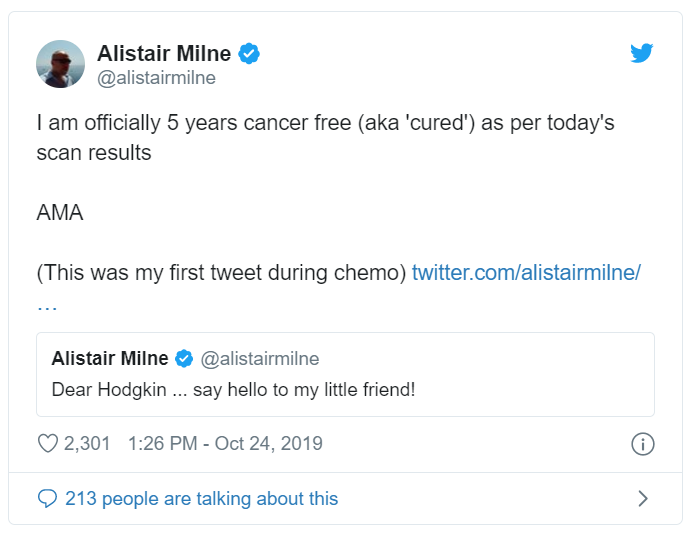Like the tweet with heart icon
This screenshot has width=693, height=536.
48,443
